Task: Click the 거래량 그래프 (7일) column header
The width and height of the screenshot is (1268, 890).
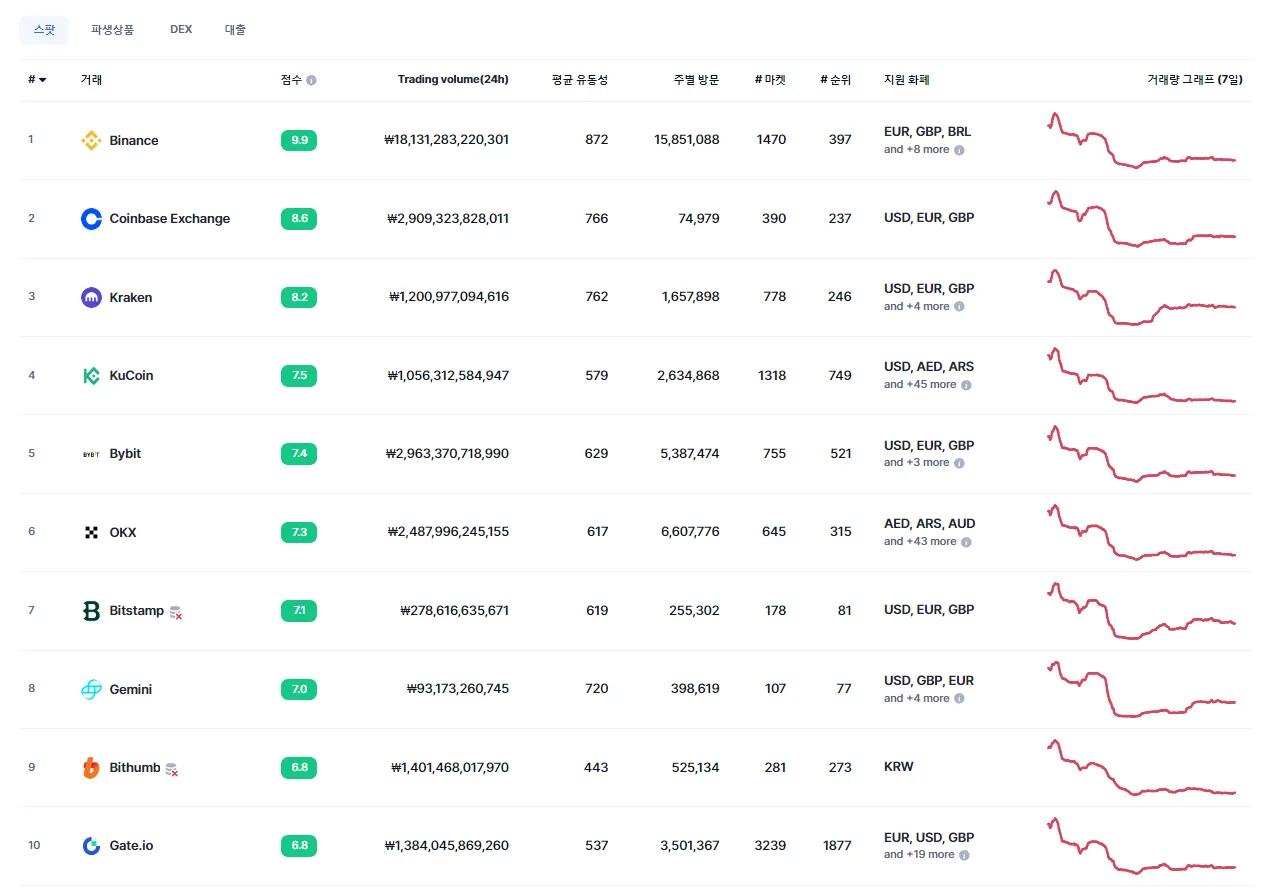Action: point(1195,80)
